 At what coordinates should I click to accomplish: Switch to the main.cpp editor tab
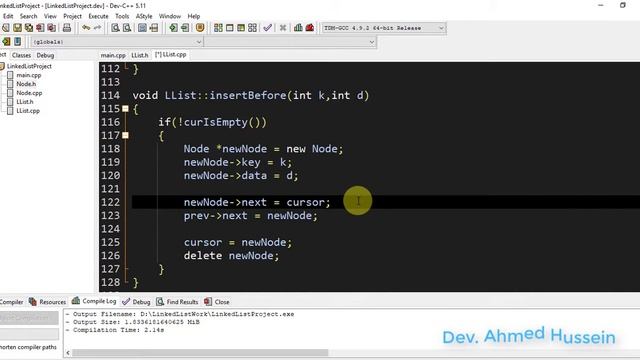click(113, 55)
